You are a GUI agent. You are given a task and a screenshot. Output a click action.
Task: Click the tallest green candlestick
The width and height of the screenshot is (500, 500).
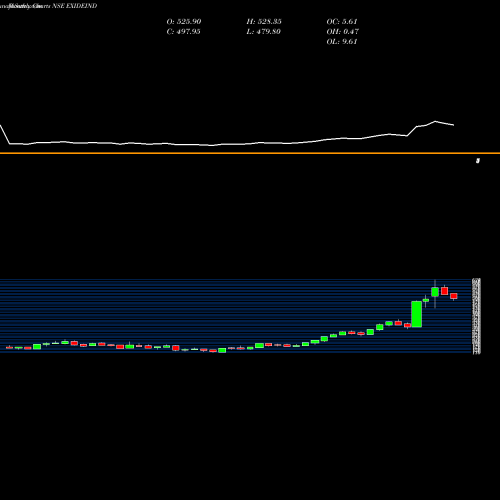point(417,314)
